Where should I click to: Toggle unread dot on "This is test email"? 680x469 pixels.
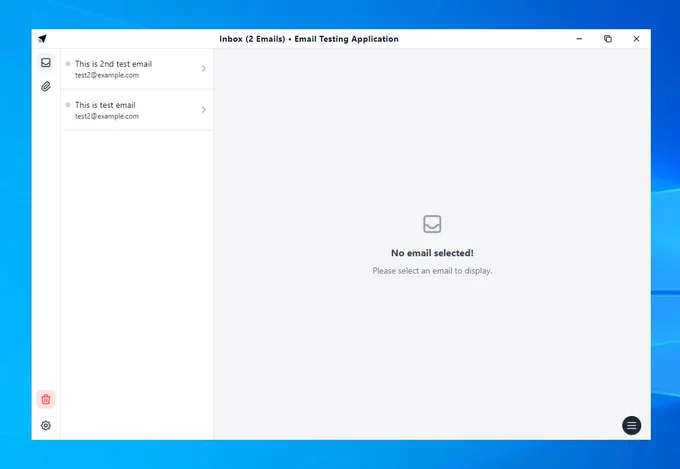(x=68, y=105)
